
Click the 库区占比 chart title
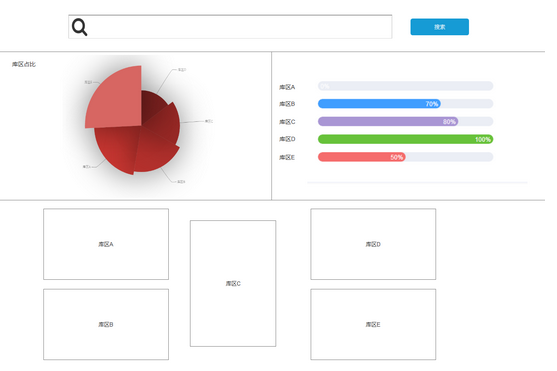(24, 64)
